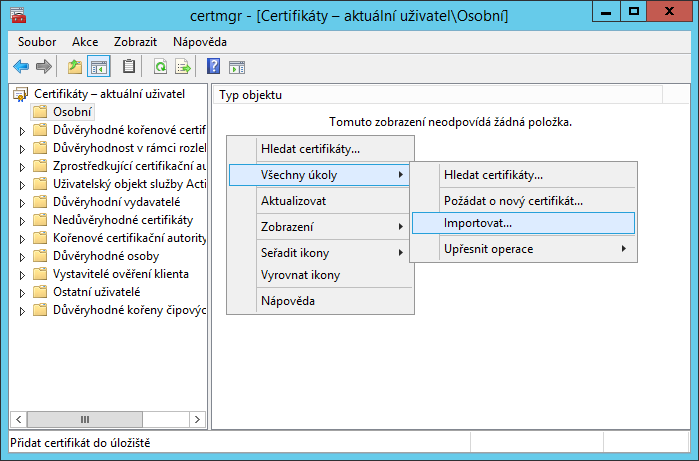Click the Refresh toolbar icon
The image size is (699, 461).
pos(160,67)
